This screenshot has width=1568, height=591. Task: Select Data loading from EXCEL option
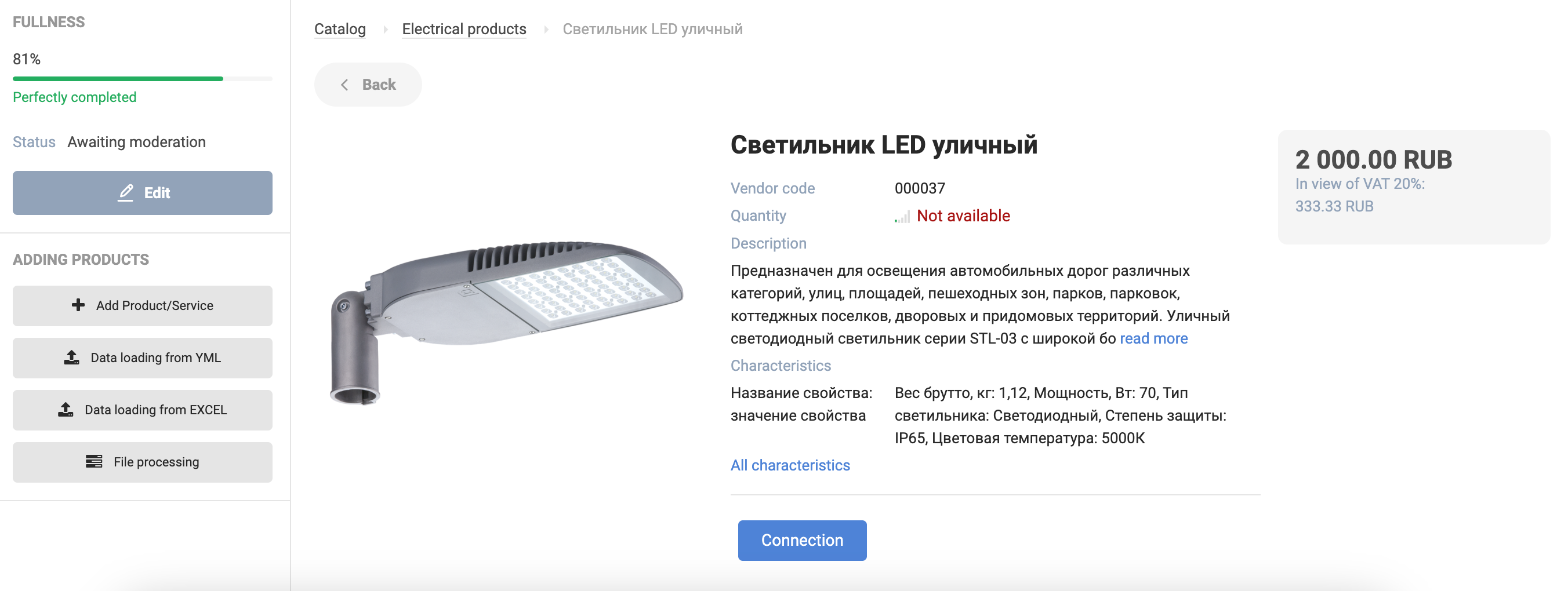[143, 410]
